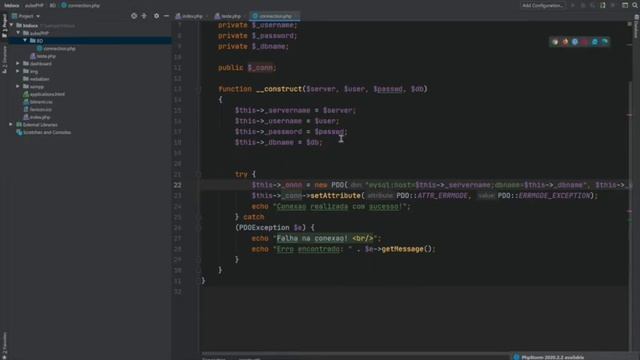Click public $_conn declaration
The width and height of the screenshot is (640, 360).
point(247,68)
